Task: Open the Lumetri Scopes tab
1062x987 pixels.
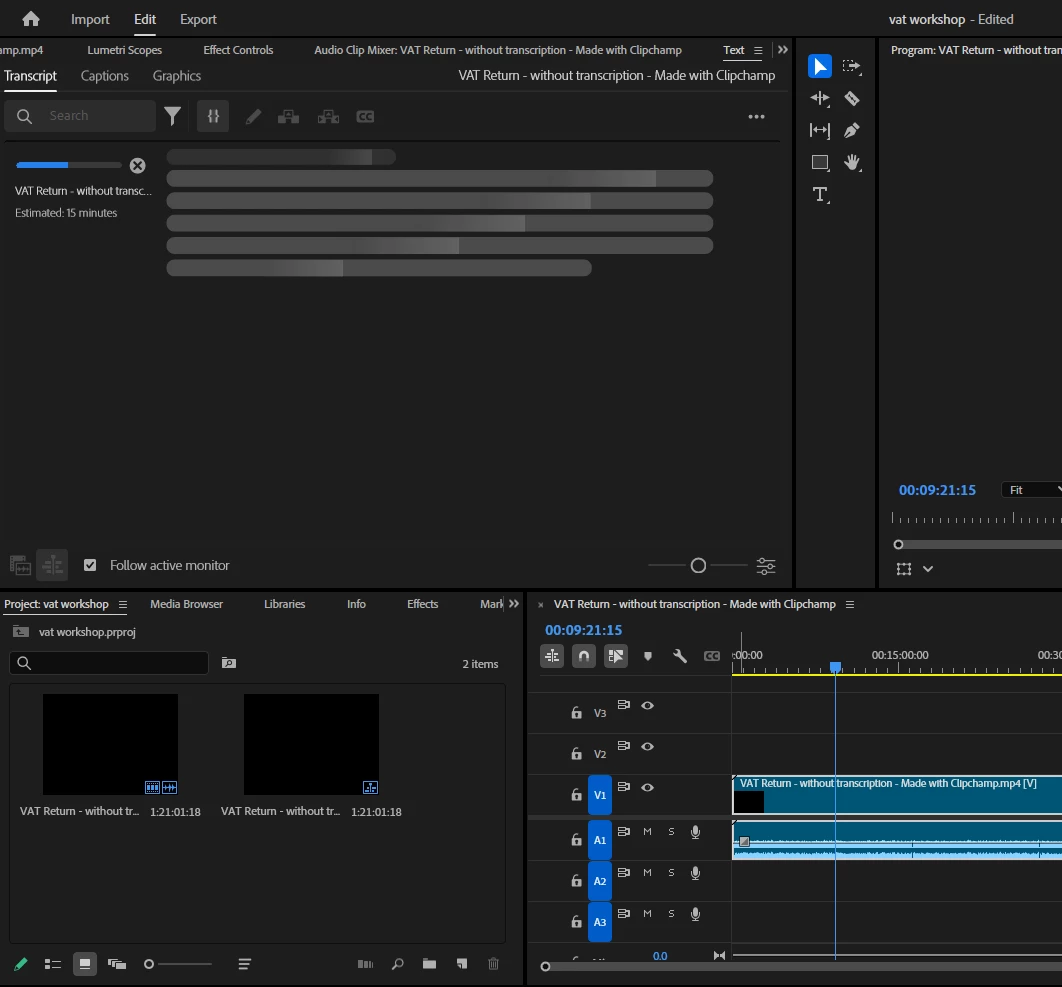Action: tap(125, 50)
